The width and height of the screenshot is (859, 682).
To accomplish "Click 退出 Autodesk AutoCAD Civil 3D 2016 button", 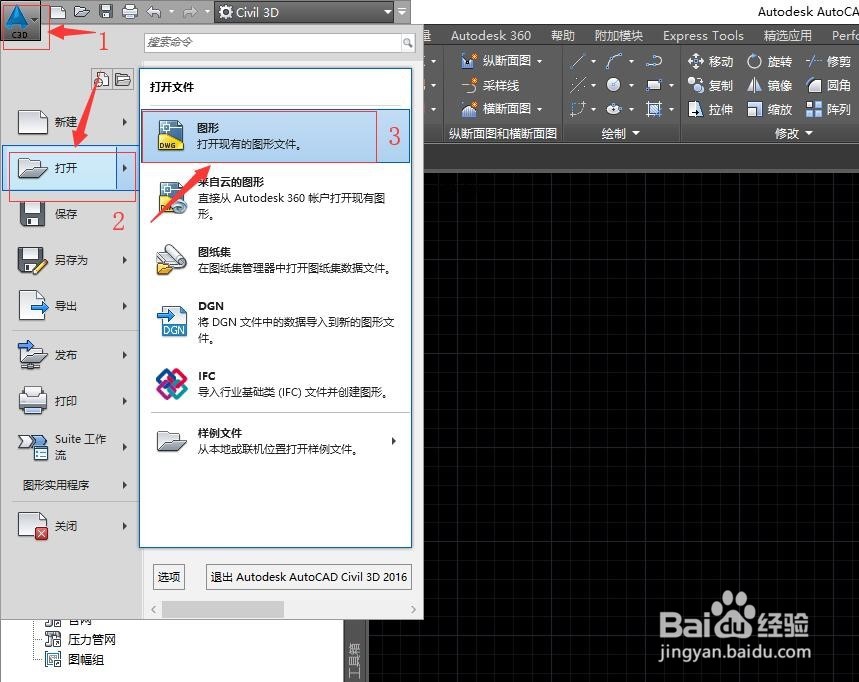I will (308, 577).
